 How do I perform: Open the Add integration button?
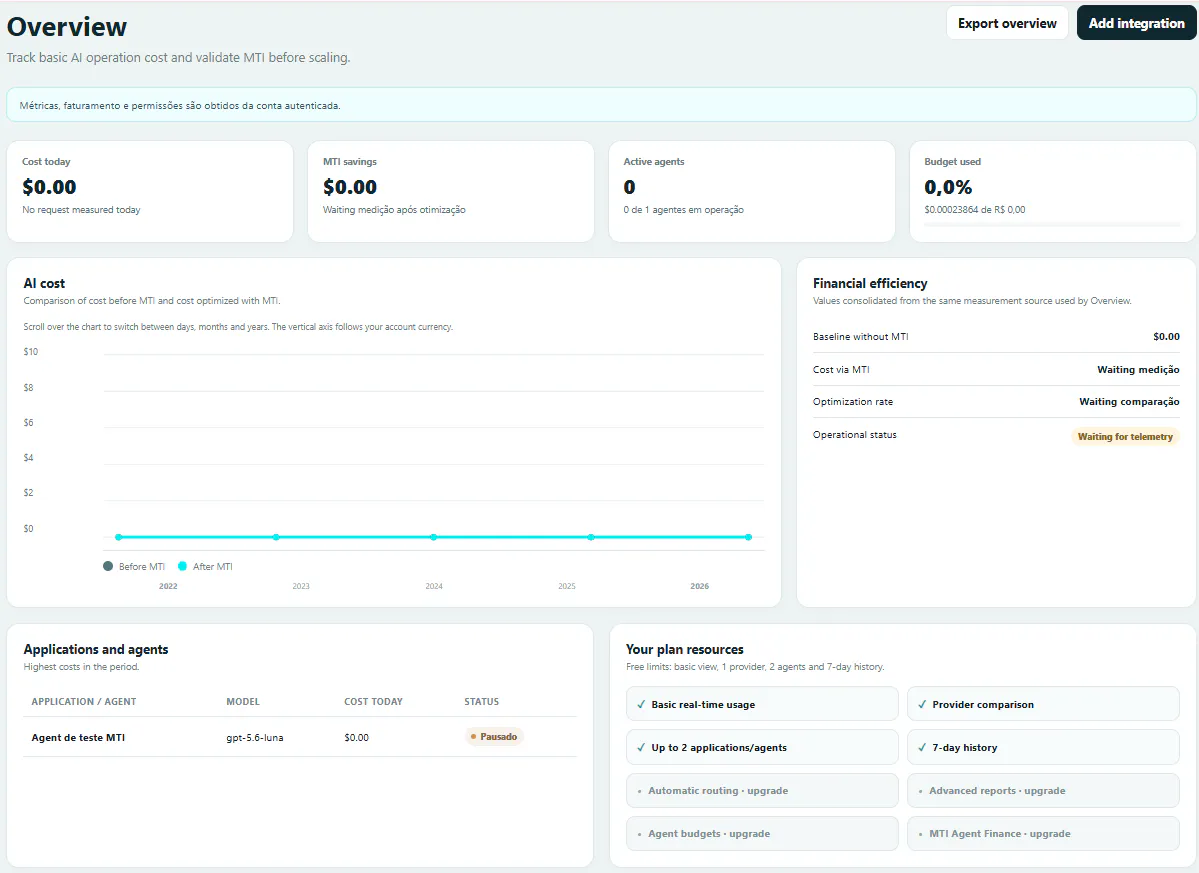(x=1136, y=23)
